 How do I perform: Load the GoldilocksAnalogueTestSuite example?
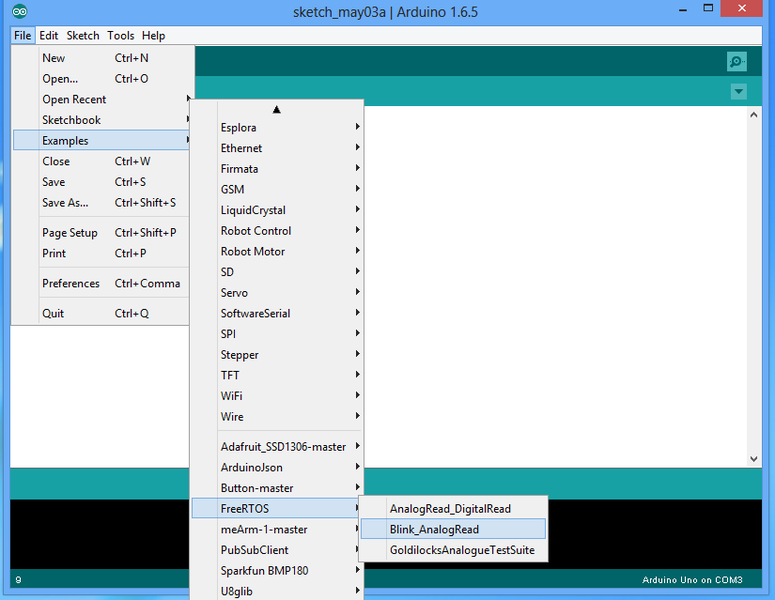[453, 550]
